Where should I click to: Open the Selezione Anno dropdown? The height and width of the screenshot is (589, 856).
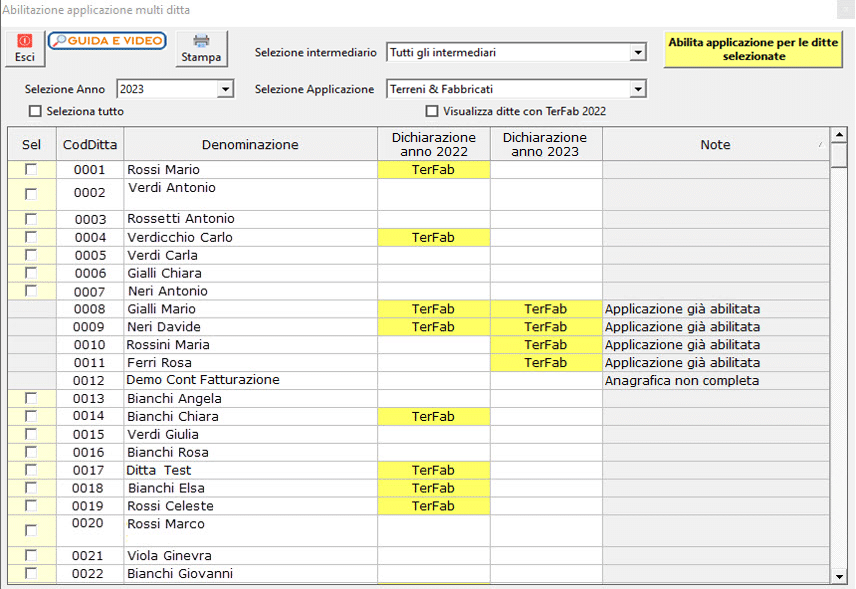pyautogui.click(x=225, y=90)
